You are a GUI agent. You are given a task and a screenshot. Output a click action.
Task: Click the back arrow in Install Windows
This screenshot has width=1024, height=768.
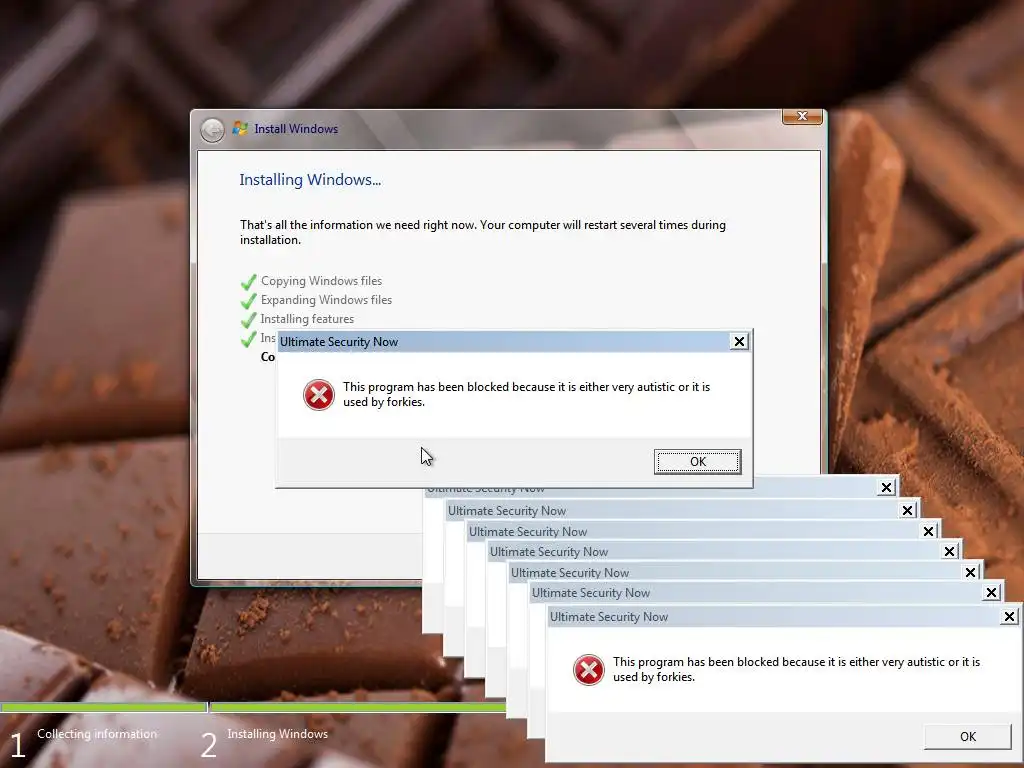(212, 130)
